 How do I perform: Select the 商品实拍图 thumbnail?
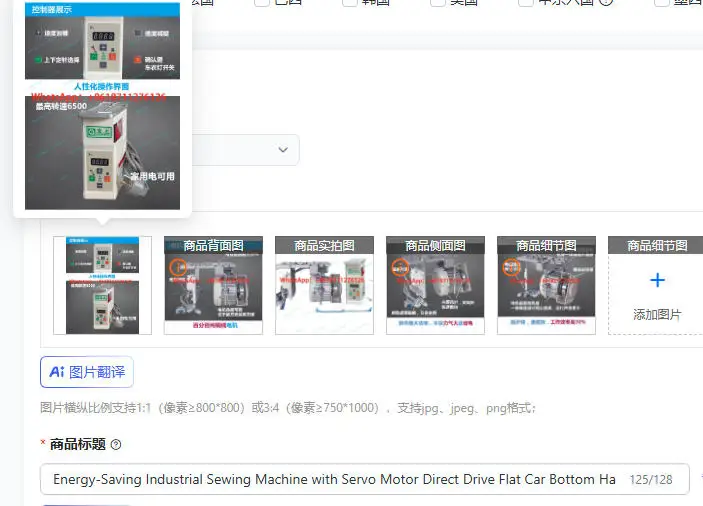tap(325, 285)
